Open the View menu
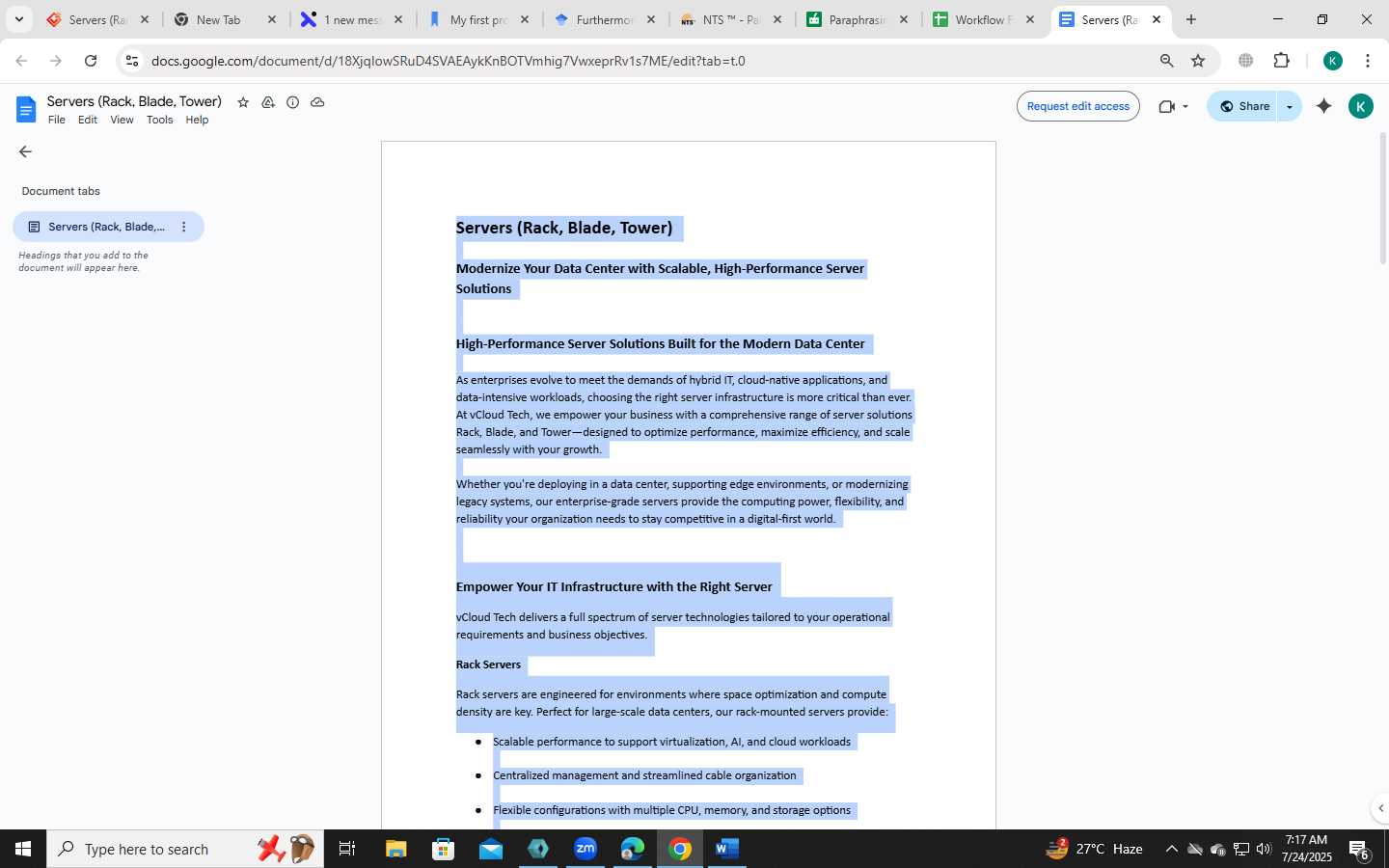This screenshot has width=1389, height=868. 122,120
